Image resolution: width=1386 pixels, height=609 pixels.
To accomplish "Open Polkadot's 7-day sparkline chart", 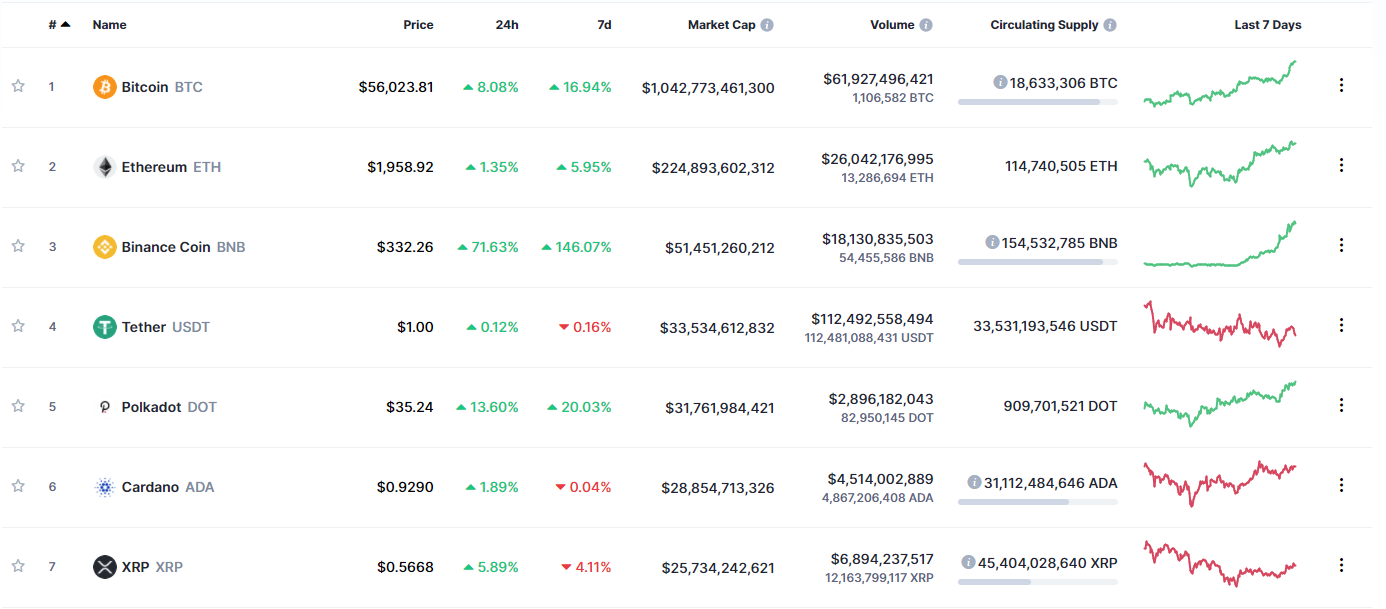I will [x=1220, y=404].
